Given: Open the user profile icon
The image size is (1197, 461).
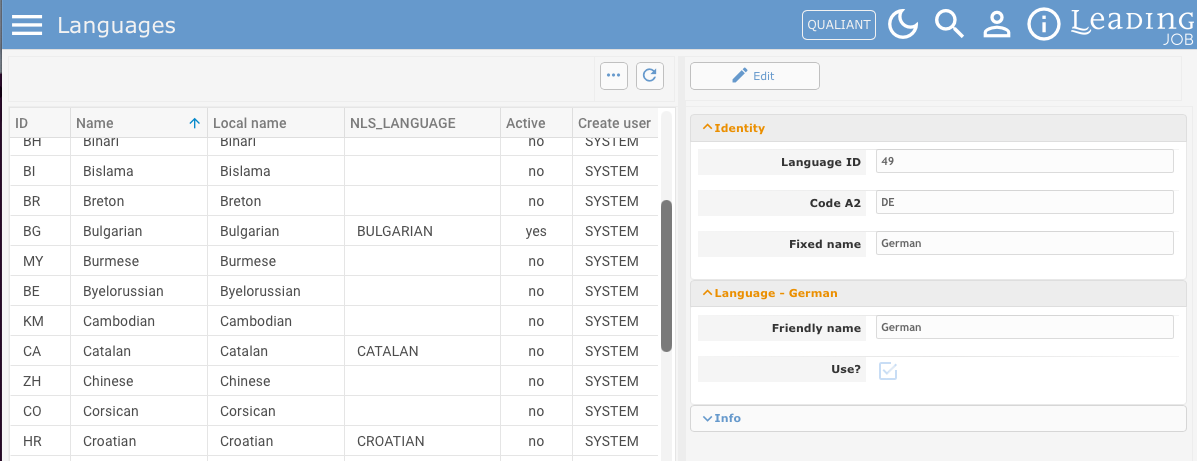Looking at the screenshot, I should pyautogui.click(x=996, y=24).
